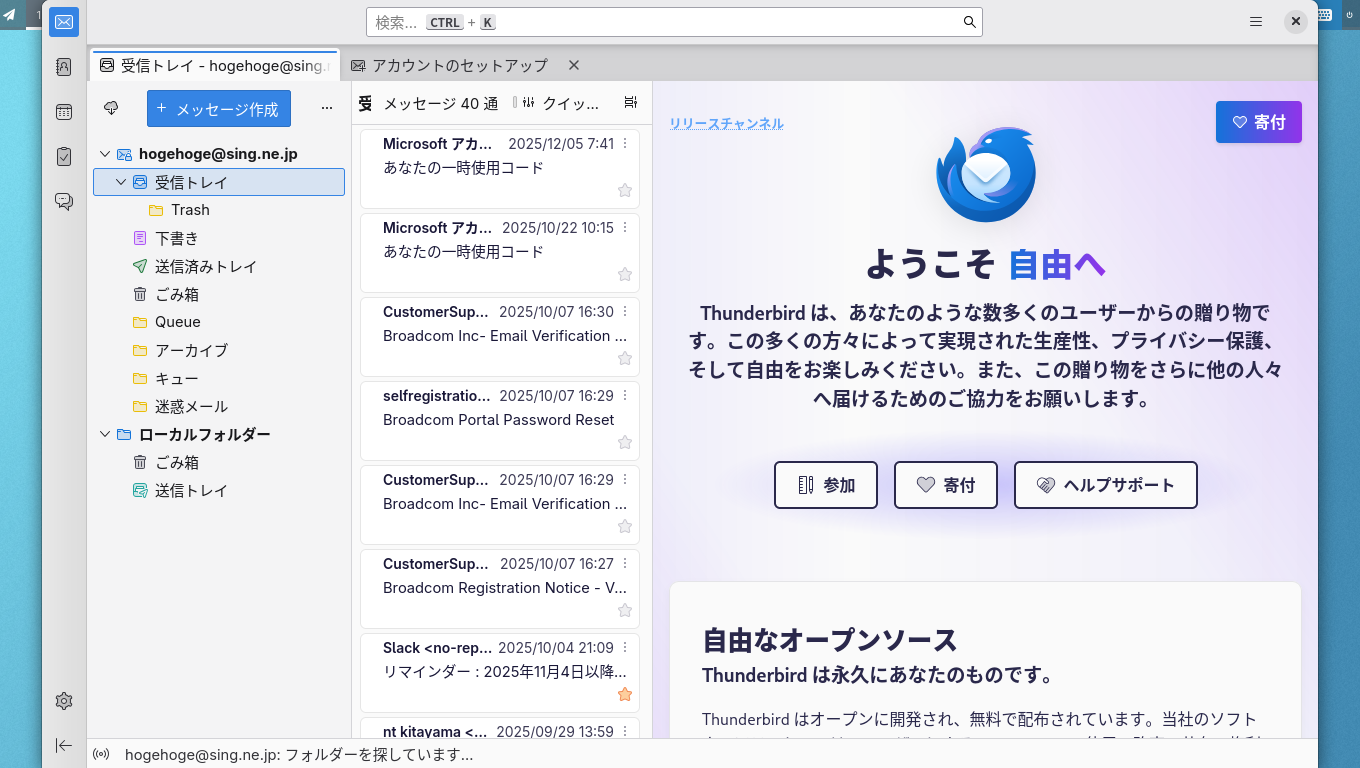
Task: Select 送信トレイ under ローカルフォルダー
Action: click(219, 490)
